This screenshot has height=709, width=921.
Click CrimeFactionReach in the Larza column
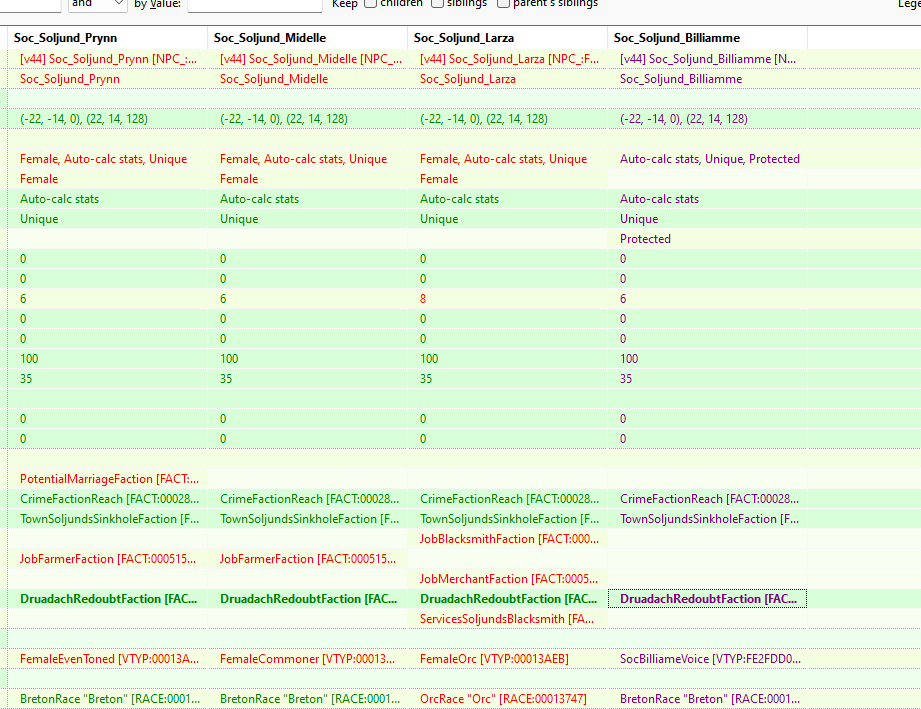click(x=507, y=499)
